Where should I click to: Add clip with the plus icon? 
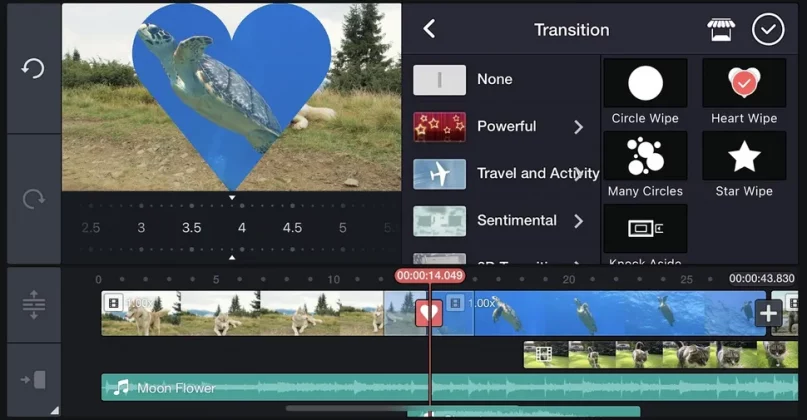pos(768,313)
